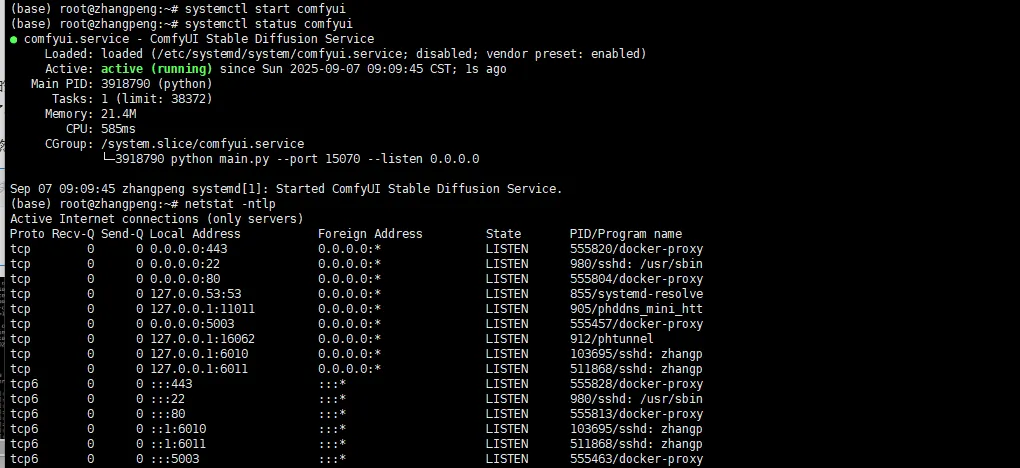Click the 912/phtunnel program name
Viewport: 1020px width, 468px height.
[x=611, y=338]
